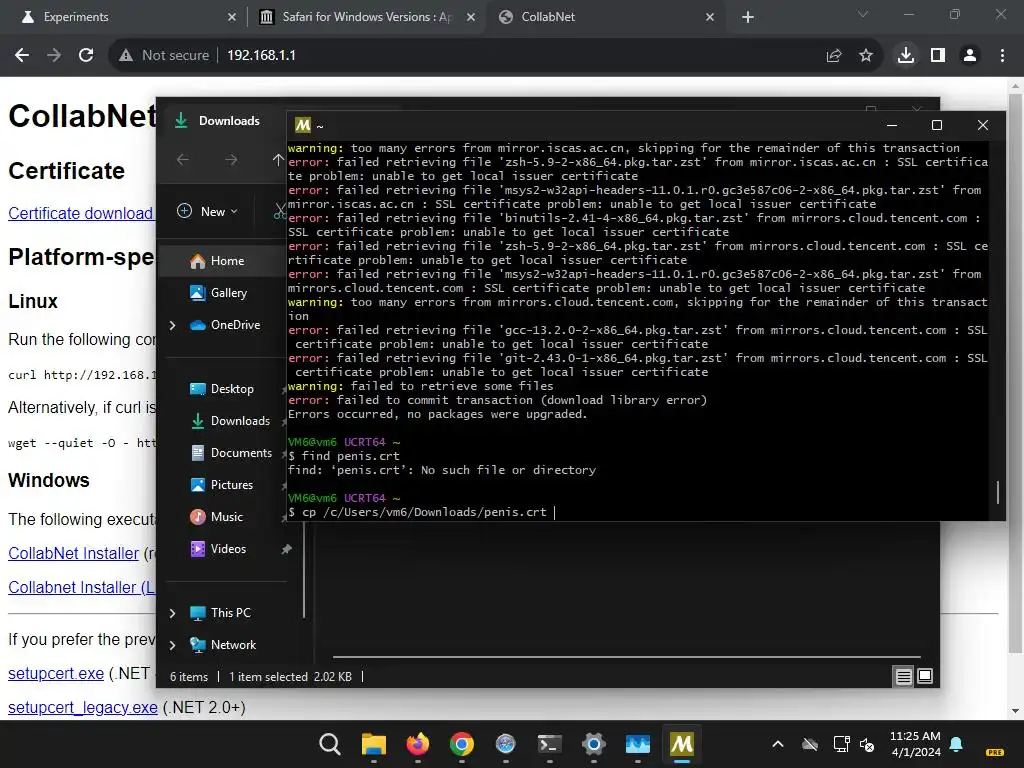The image size is (1024, 768).
Task: Open Collabnet Installer (L link
Action: tap(82, 587)
